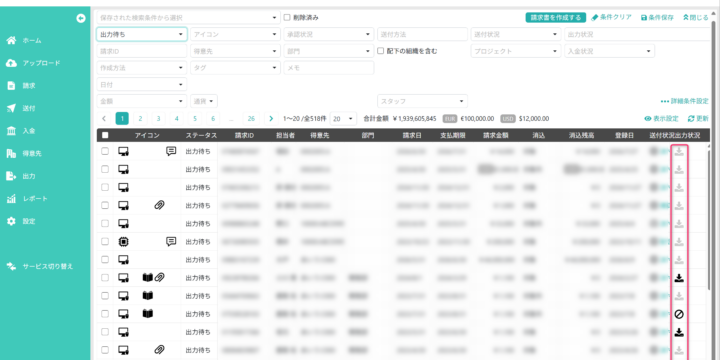This screenshot has width=720, height=360.
Task: Open the 承認状況 dropdown
Action: pyautogui.click(x=329, y=34)
